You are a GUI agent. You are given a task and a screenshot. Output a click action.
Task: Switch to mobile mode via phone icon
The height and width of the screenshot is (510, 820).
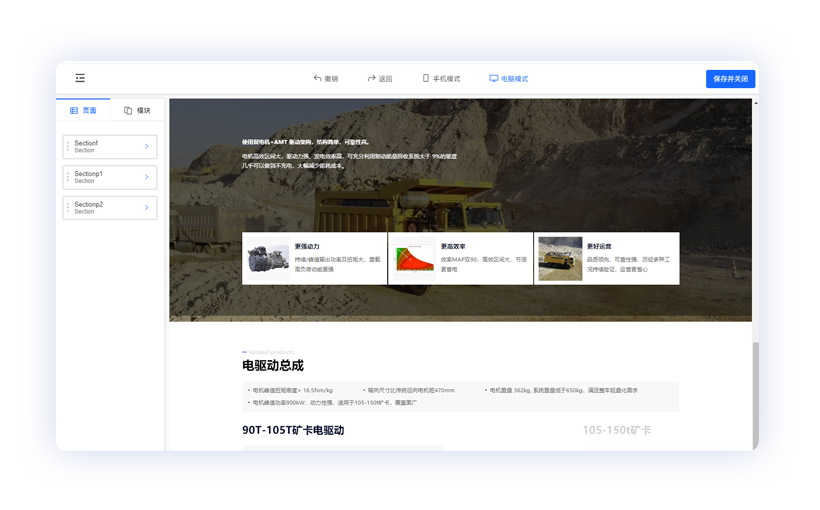[426, 78]
